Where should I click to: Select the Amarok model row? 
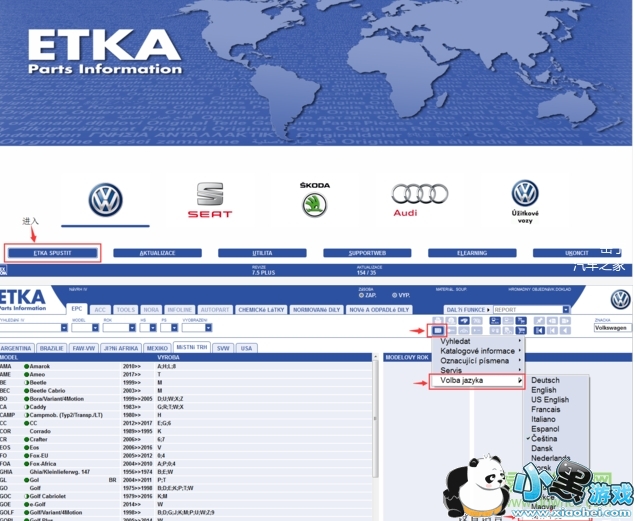(186, 366)
